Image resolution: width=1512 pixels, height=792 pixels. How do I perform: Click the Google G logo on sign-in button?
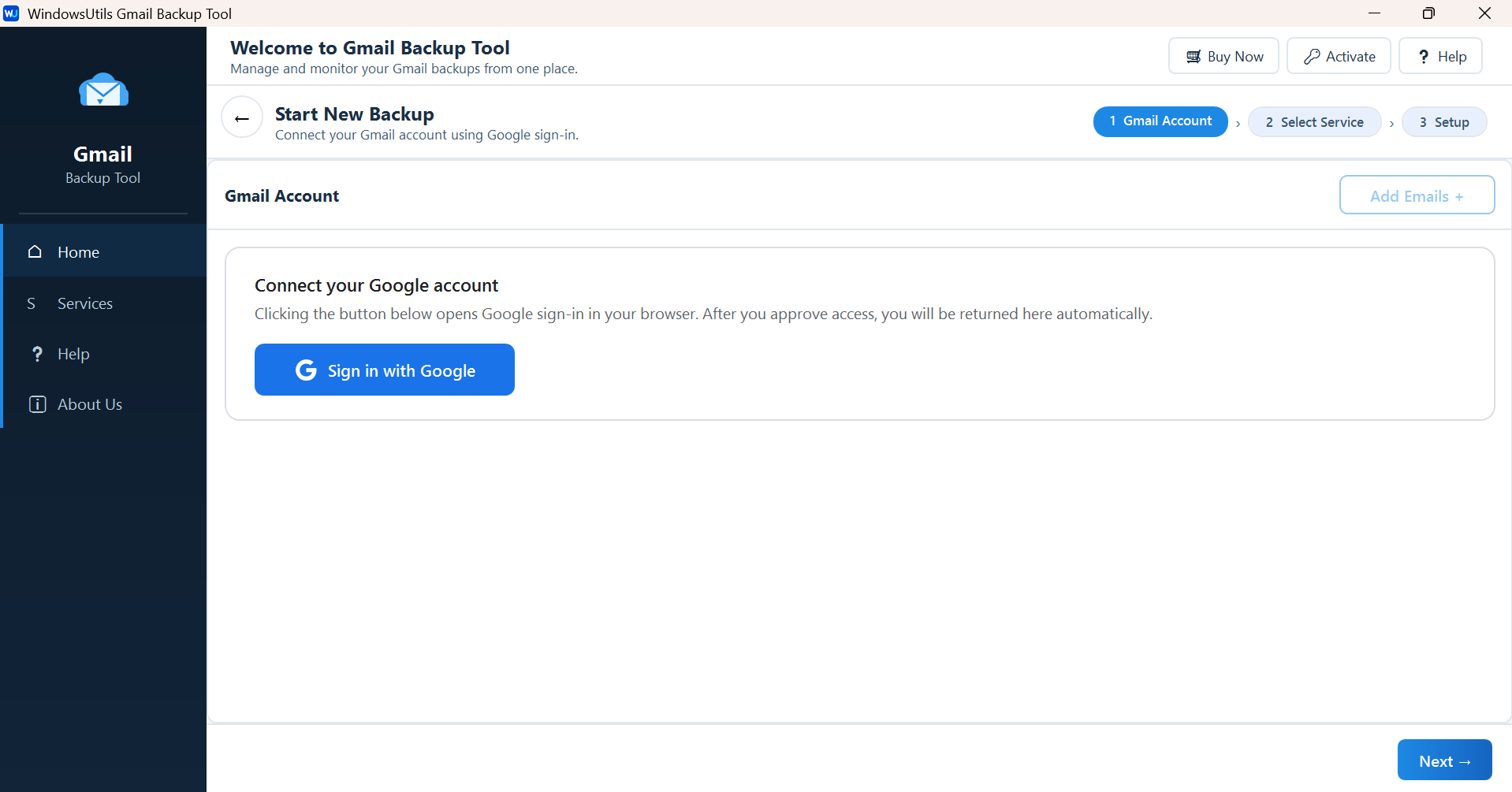(306, 370)
